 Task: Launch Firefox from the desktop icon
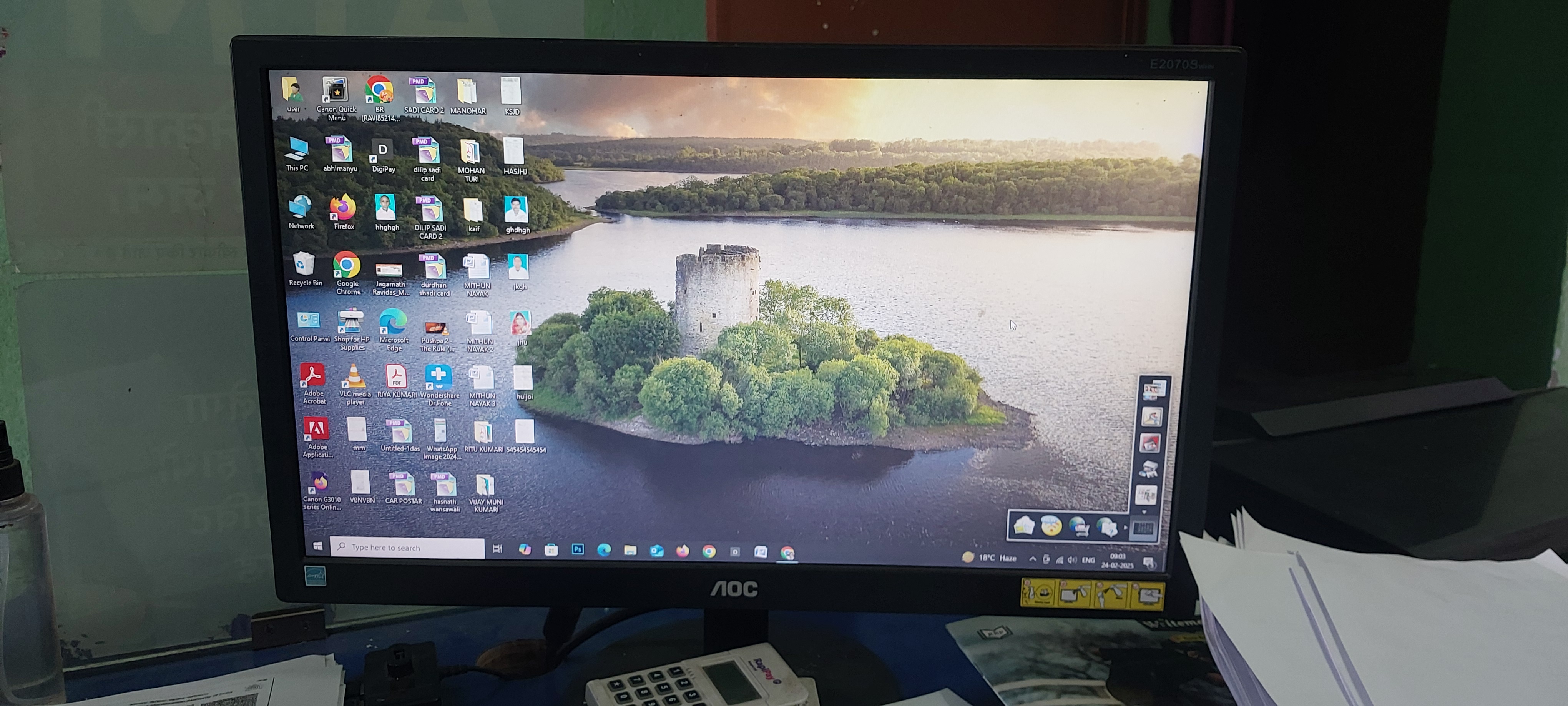(343, 212)
